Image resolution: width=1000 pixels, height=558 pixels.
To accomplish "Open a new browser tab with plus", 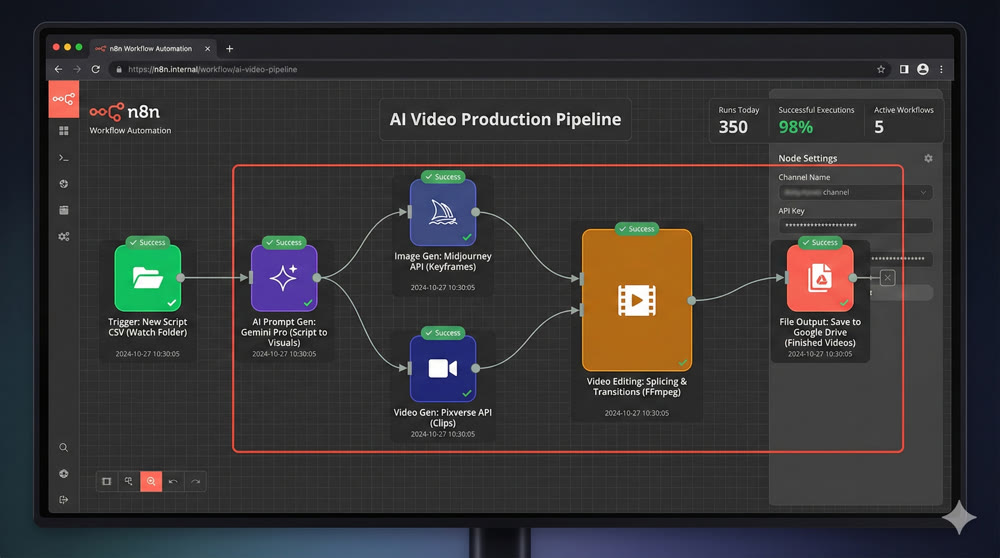I will 230,48.
